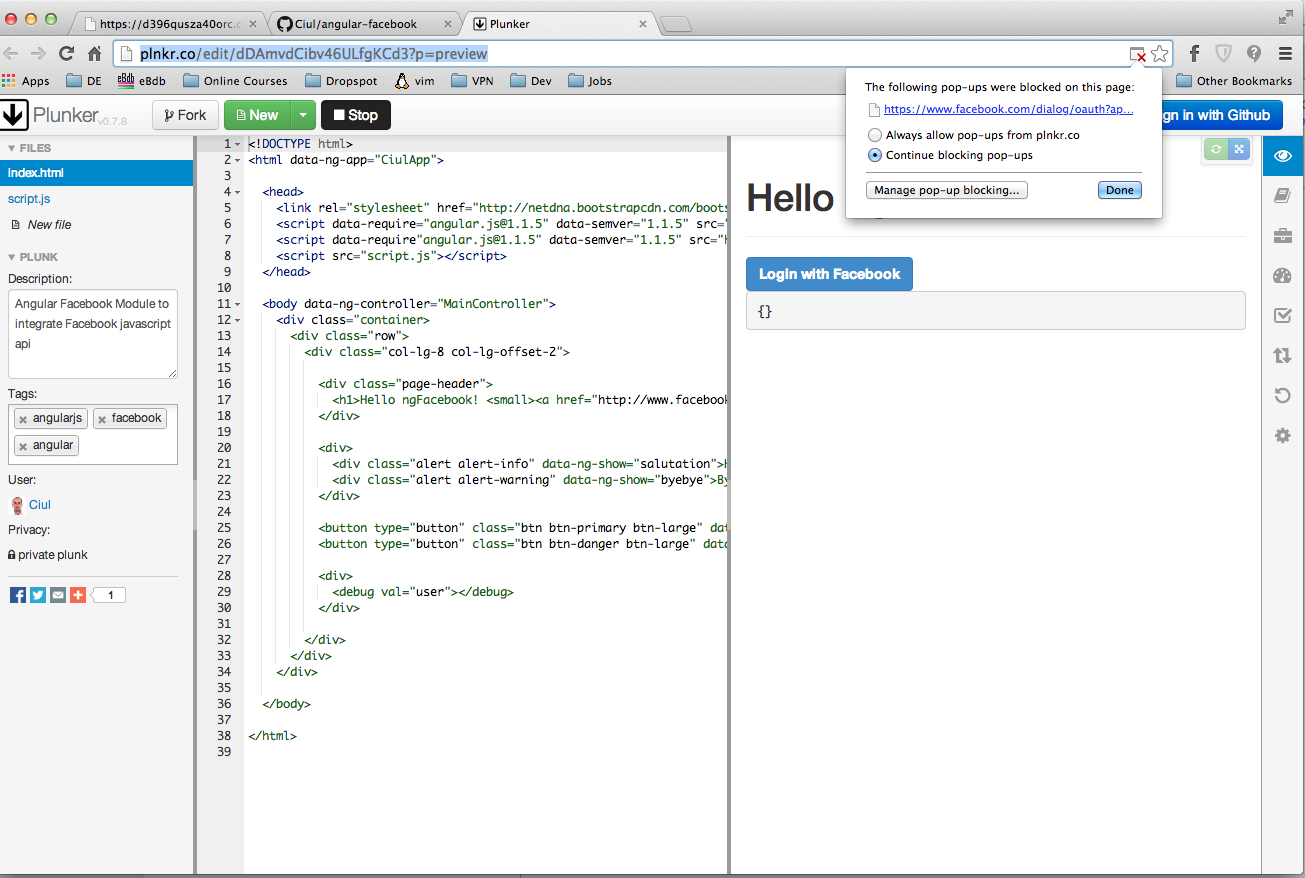Open the Jobs bookmarks folder
Viewport: 1305px width, 878px height.
(x=589, y=81)
